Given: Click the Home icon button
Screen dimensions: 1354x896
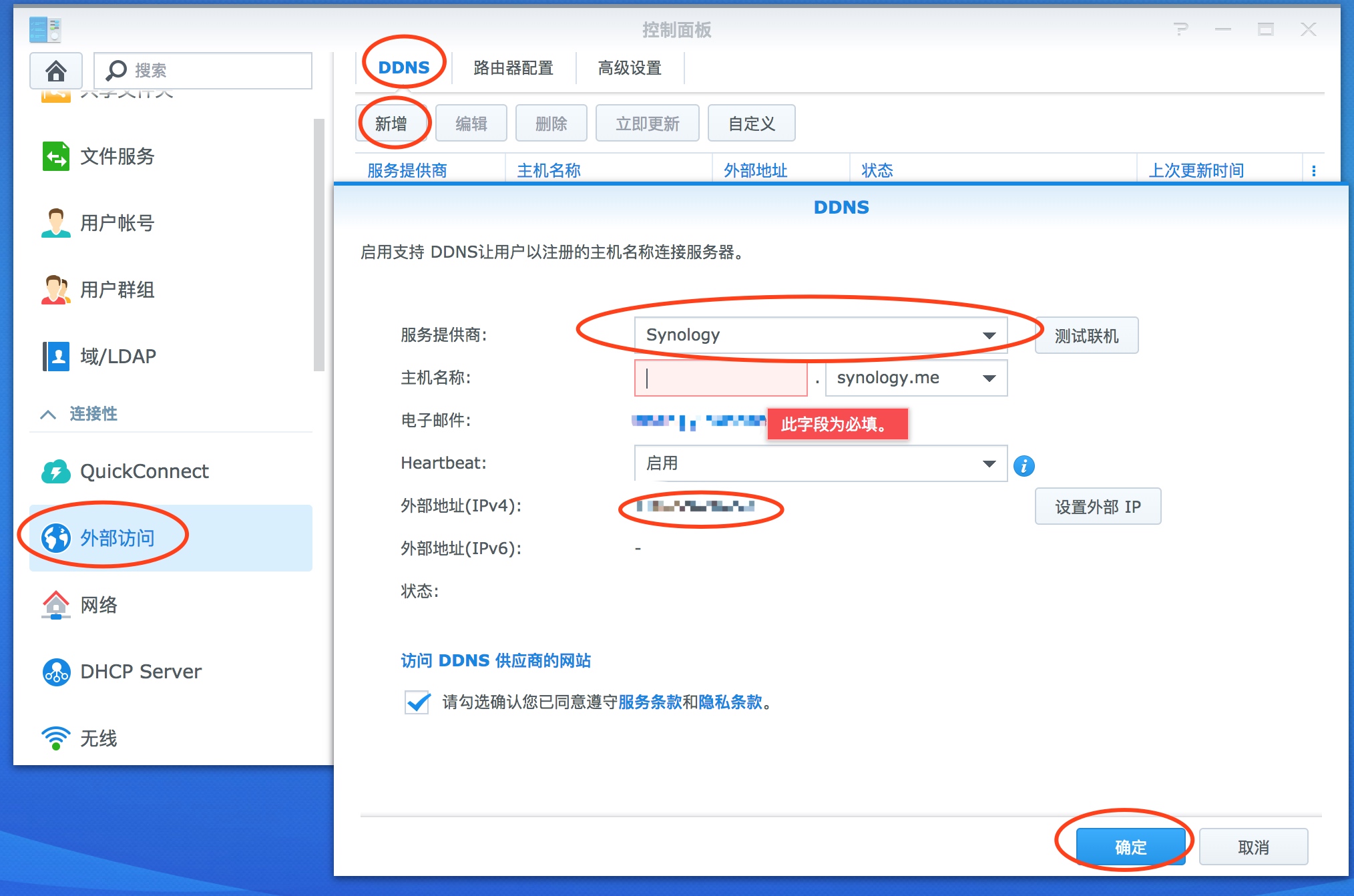Looking at the screenshot, I should point(56,70).
